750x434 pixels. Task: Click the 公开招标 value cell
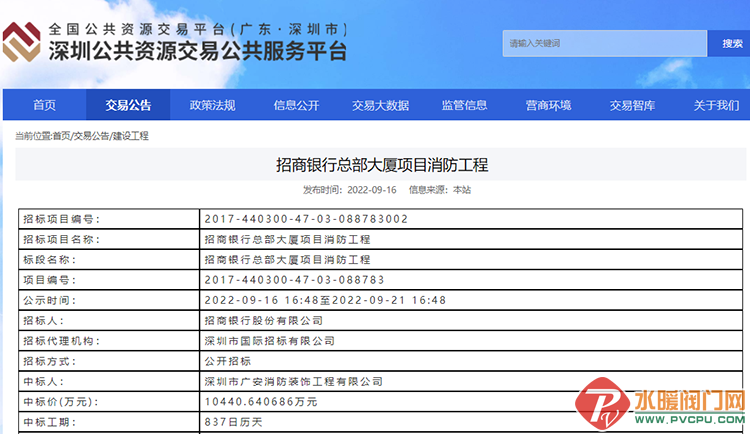(x=471, y=361)
